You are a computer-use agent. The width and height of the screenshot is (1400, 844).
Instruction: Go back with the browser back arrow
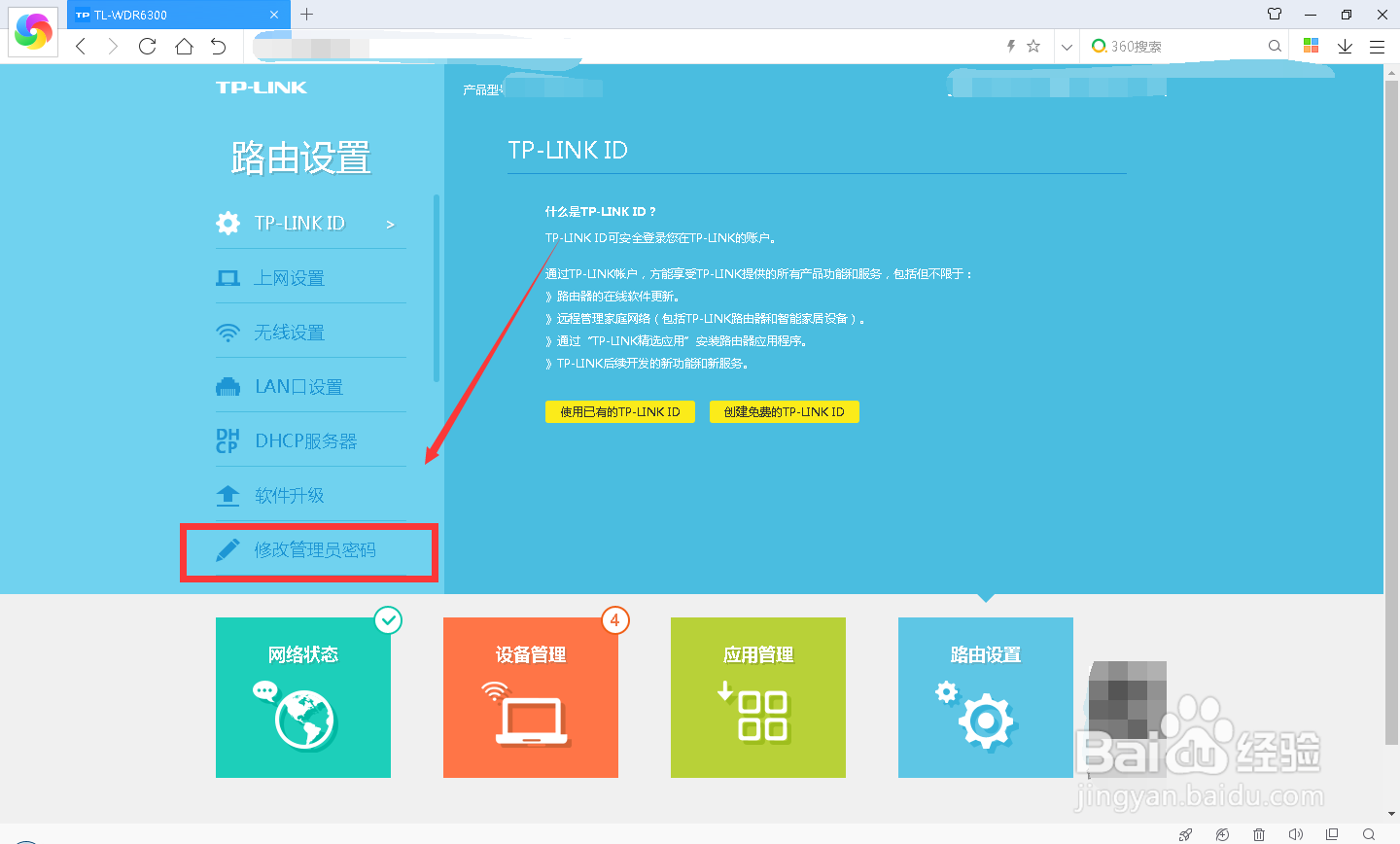[81, 46]
